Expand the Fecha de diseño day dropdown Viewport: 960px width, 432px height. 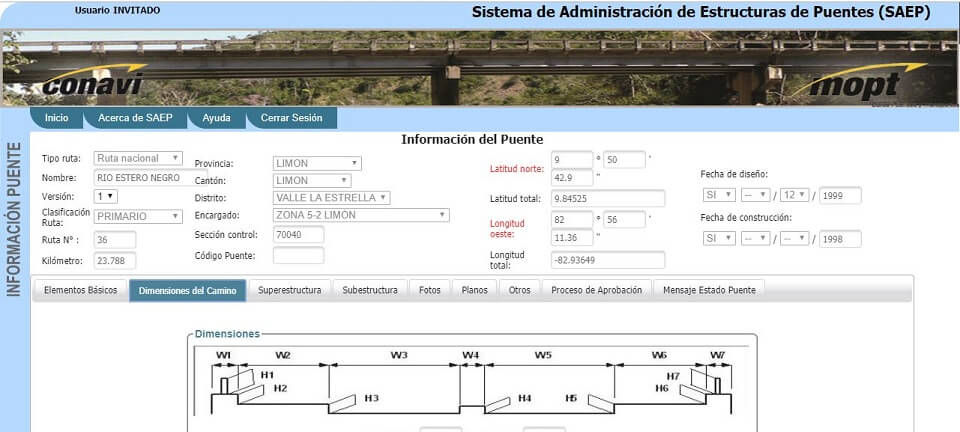pos(756,195)
